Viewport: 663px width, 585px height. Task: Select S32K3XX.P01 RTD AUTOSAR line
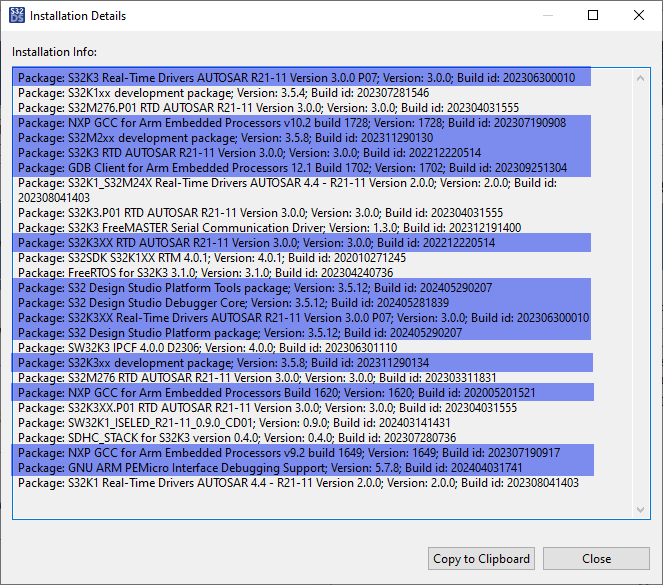(267, 408)
